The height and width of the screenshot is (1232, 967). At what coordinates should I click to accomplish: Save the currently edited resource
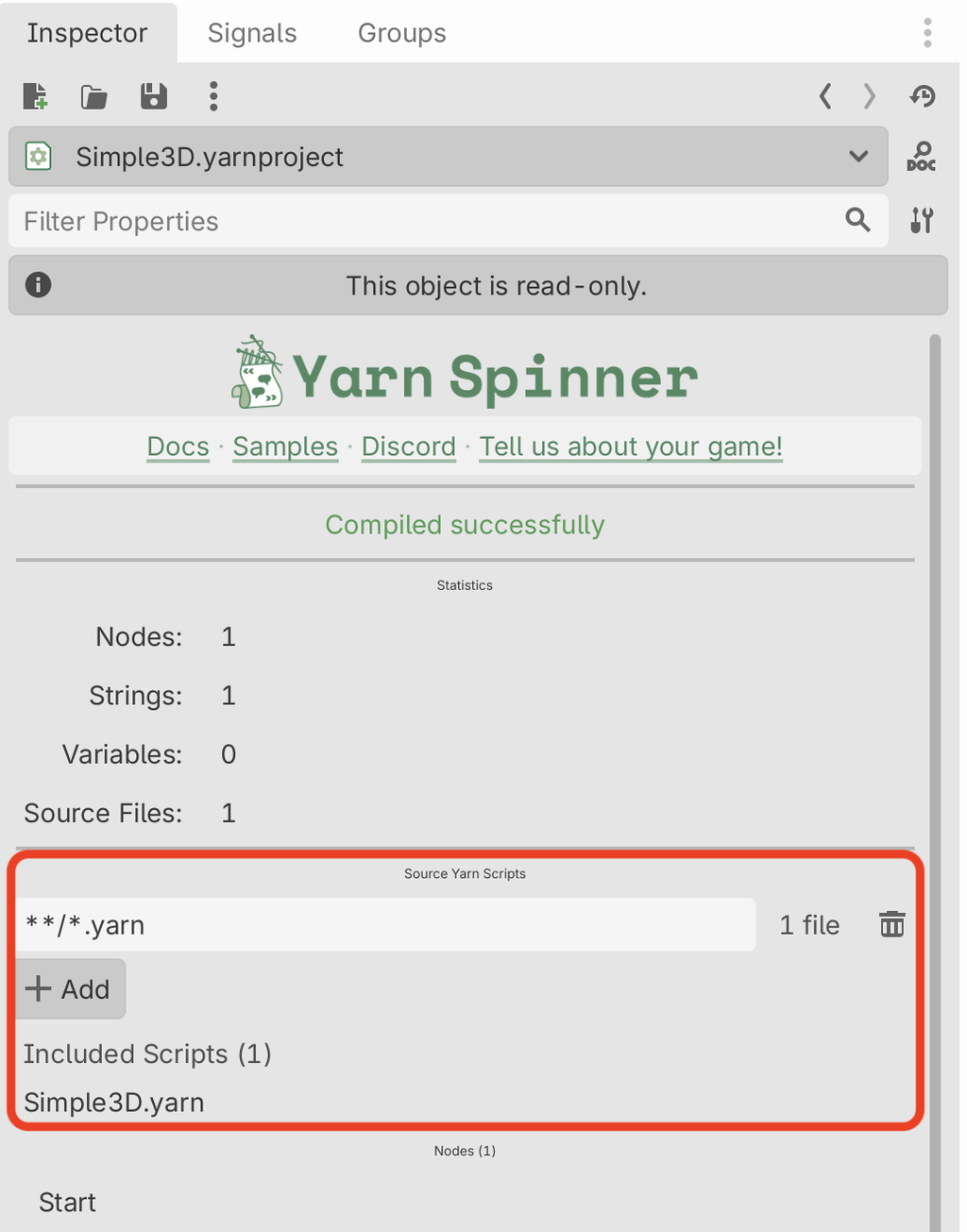pos(154,96)
